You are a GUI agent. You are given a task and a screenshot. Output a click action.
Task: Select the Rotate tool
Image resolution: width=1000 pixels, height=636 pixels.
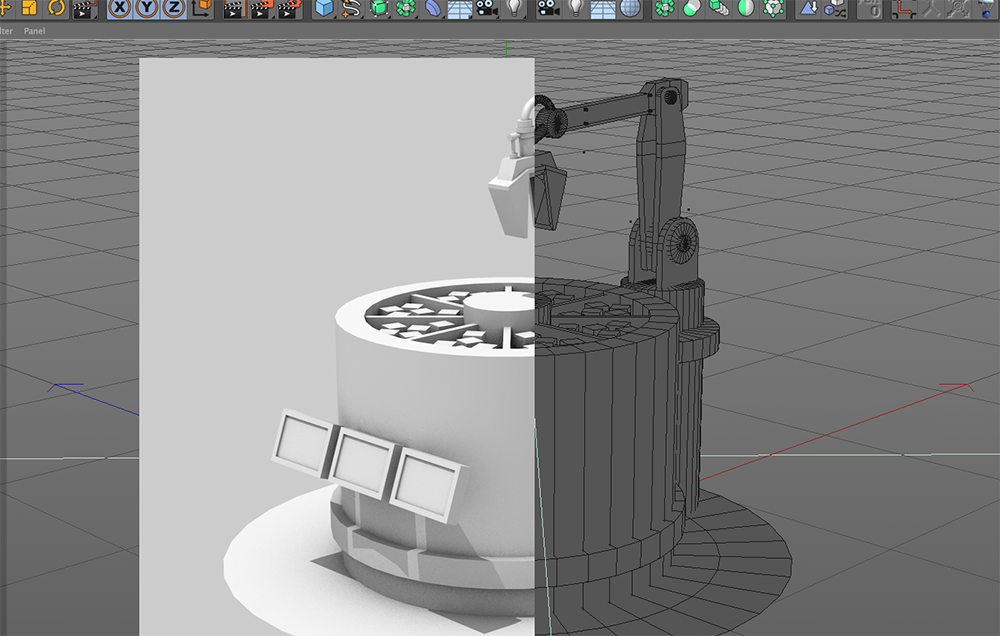click(x=56, y=8)
